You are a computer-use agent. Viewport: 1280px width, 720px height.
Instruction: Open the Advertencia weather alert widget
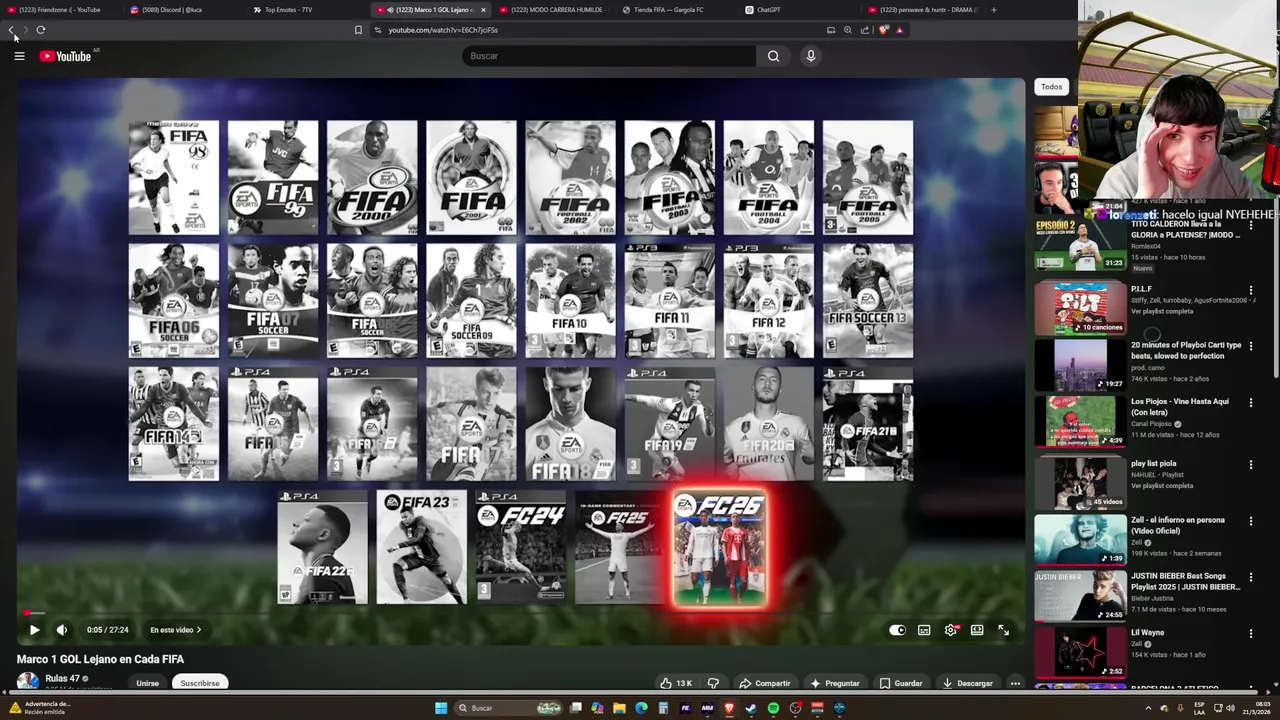(40, 708)
